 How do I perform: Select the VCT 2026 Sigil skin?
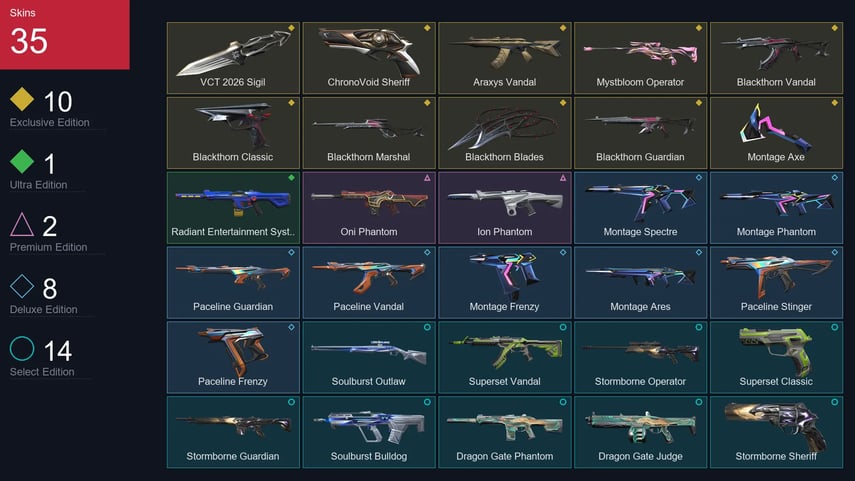tap(233, 58)
